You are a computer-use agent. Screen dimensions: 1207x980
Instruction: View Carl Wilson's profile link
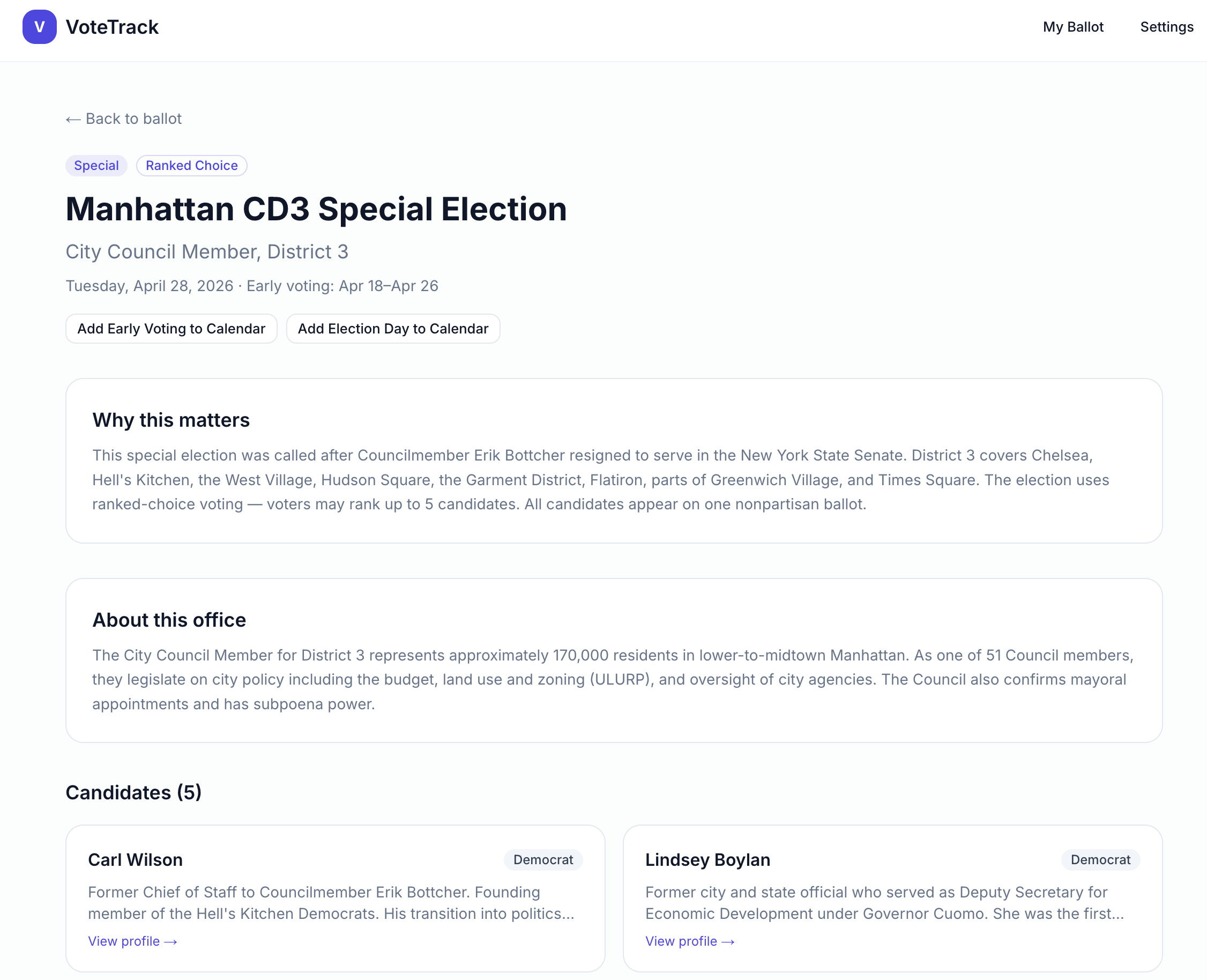[x=132, y=941]
